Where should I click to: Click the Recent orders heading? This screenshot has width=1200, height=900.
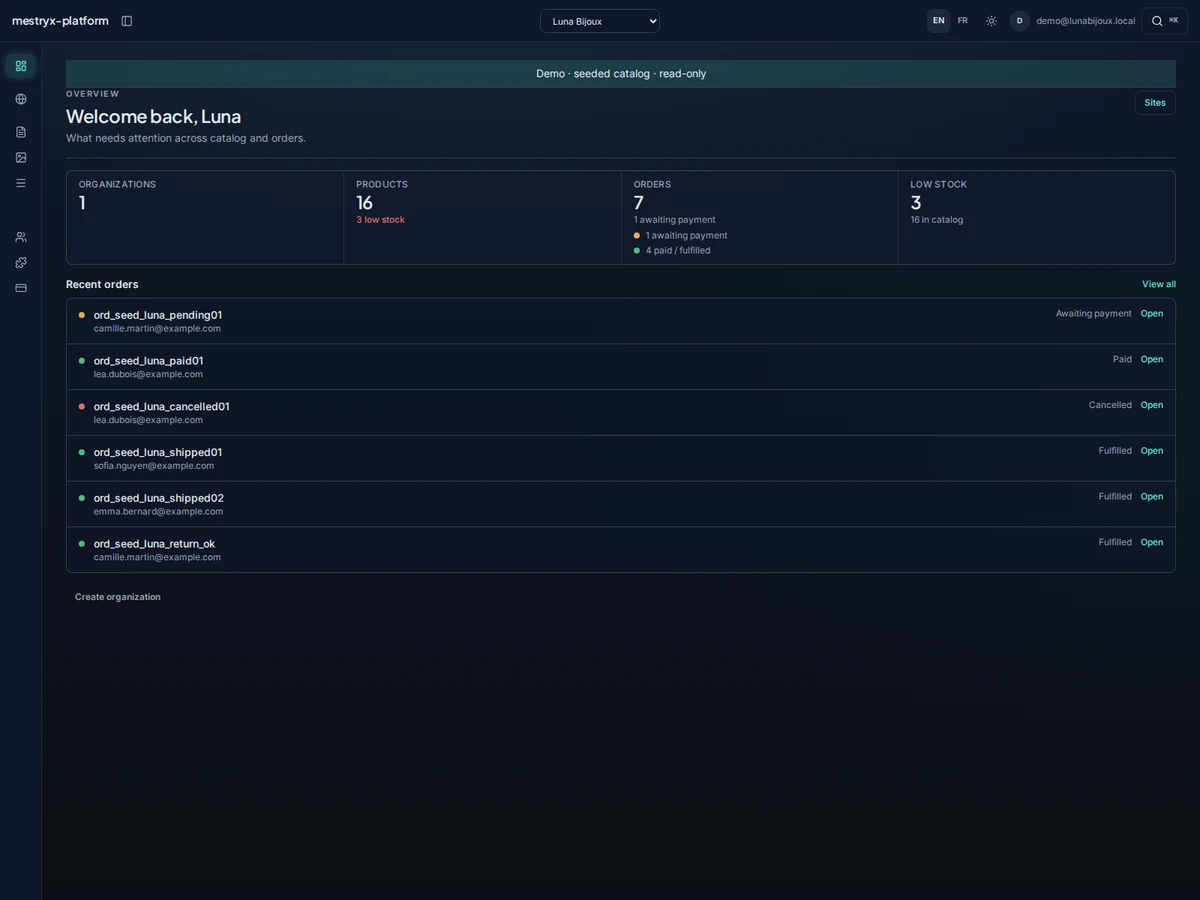102,285
